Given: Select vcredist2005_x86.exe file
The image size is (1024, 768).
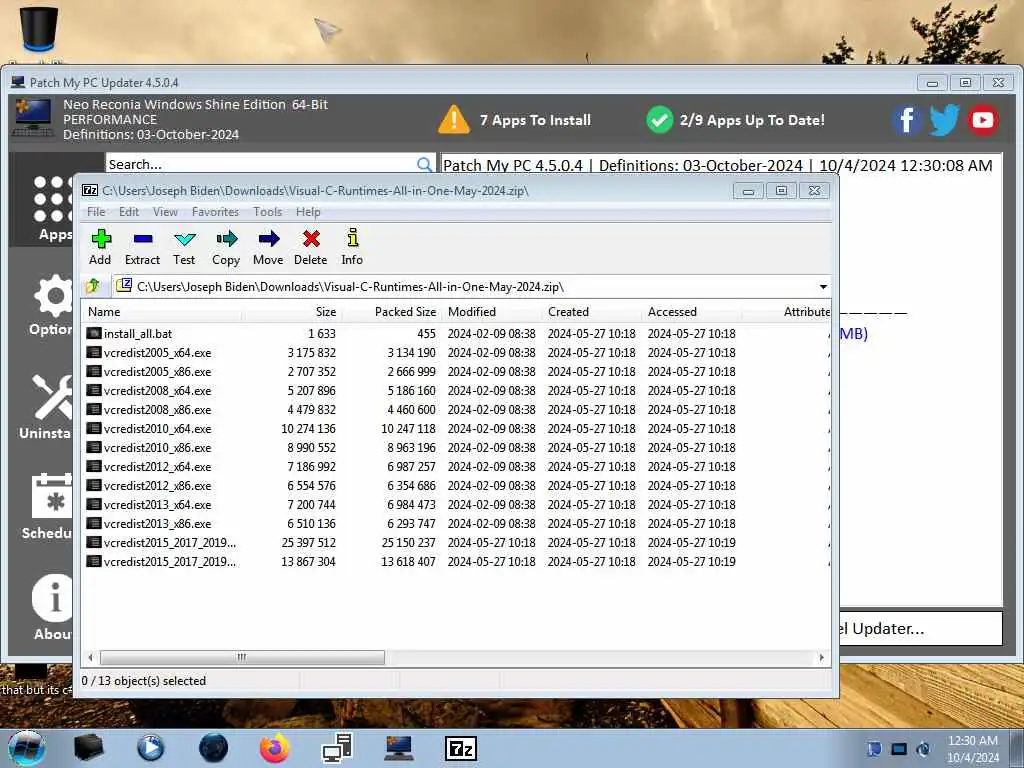Looking at the screenshot, I should point(149,372).
